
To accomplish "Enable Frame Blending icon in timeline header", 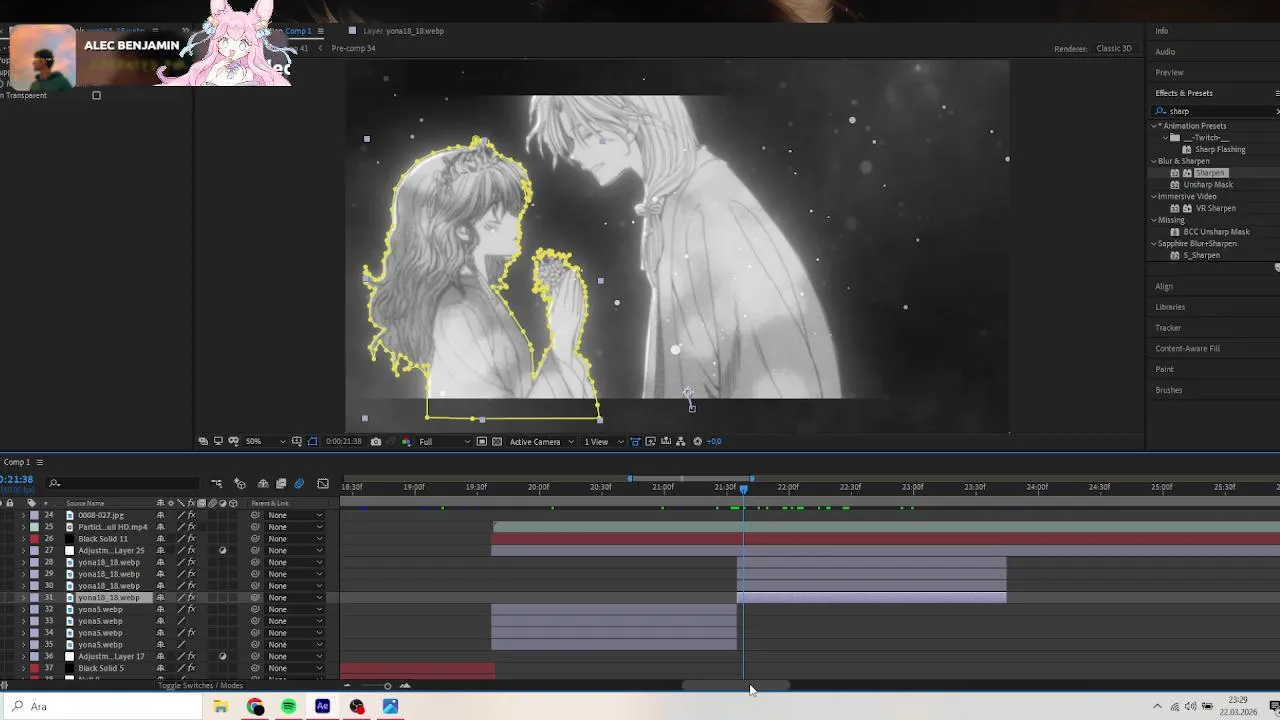I will point(281,484).
